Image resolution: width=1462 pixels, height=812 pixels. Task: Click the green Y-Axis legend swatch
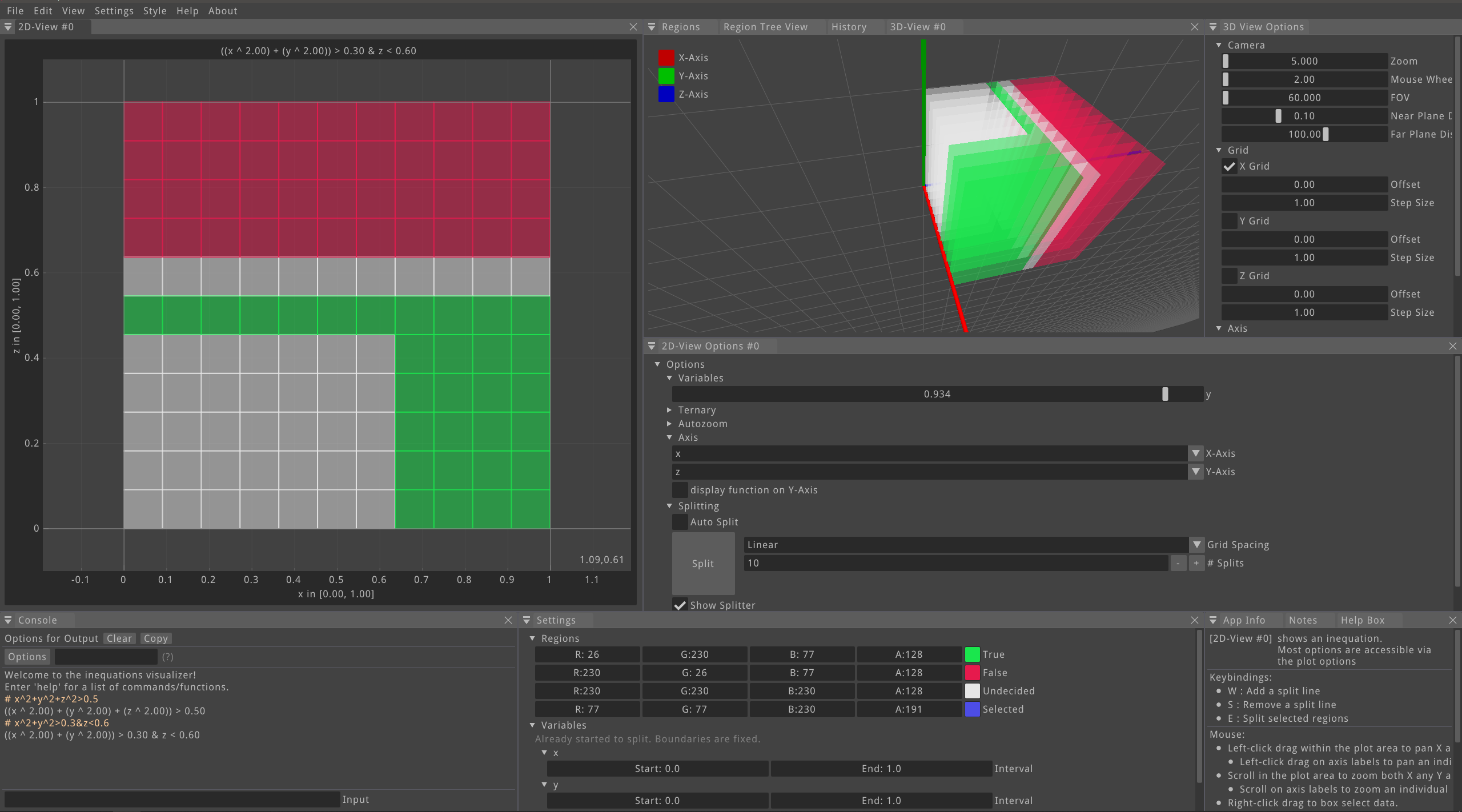[666, 76]
